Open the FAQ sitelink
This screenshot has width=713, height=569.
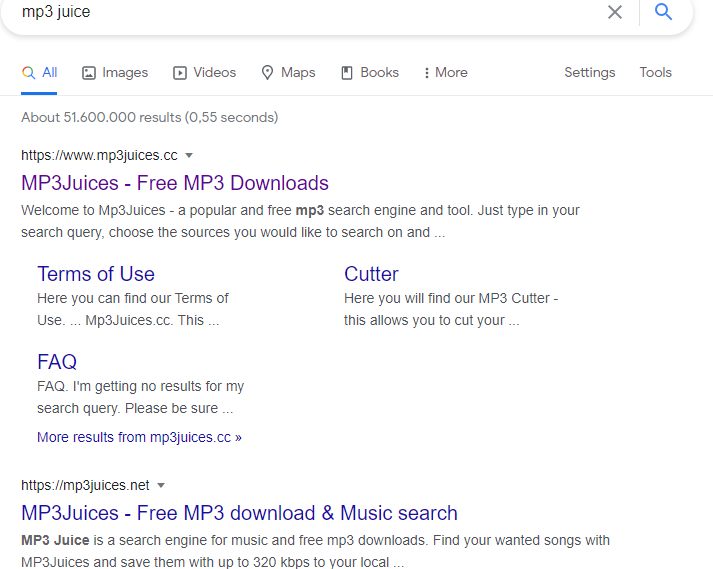click(57, 362)
